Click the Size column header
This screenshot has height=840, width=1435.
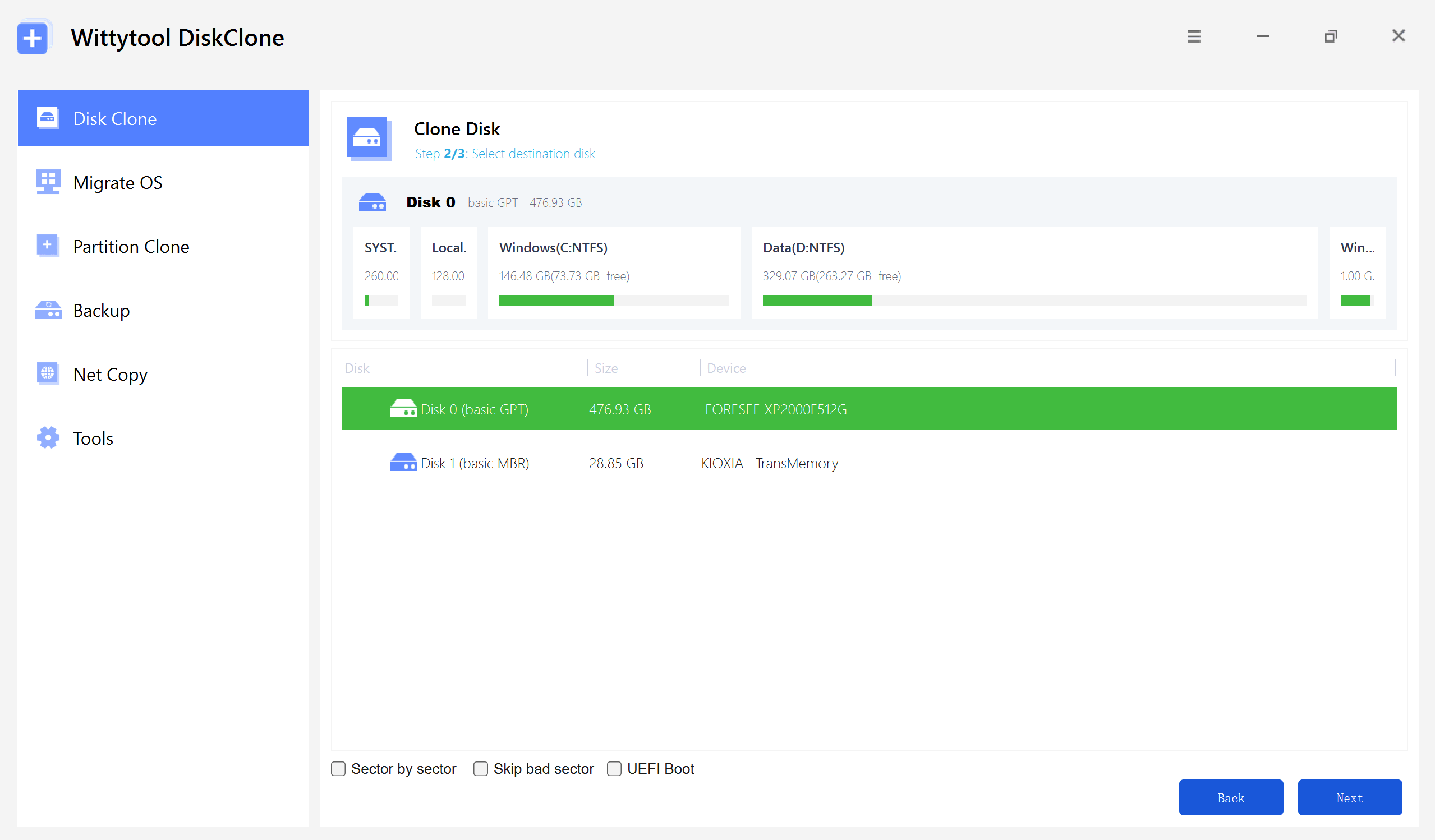(606, 368)
